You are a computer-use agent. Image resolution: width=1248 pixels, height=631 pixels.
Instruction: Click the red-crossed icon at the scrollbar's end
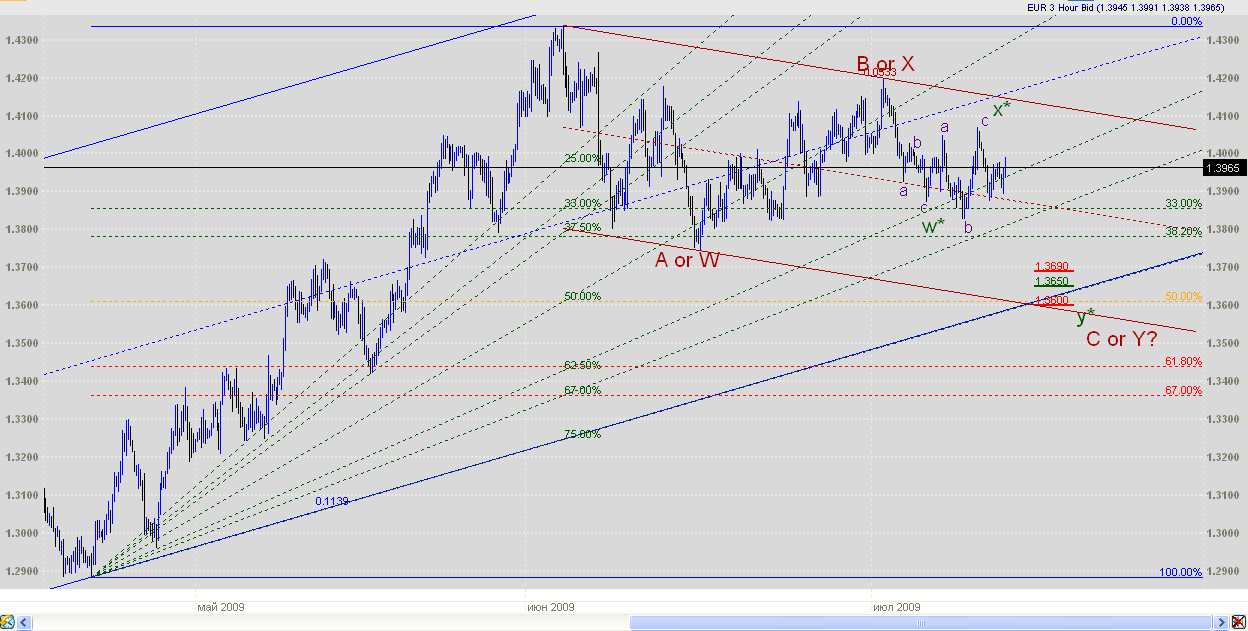pyautogui.click(x=1238, y=622)
